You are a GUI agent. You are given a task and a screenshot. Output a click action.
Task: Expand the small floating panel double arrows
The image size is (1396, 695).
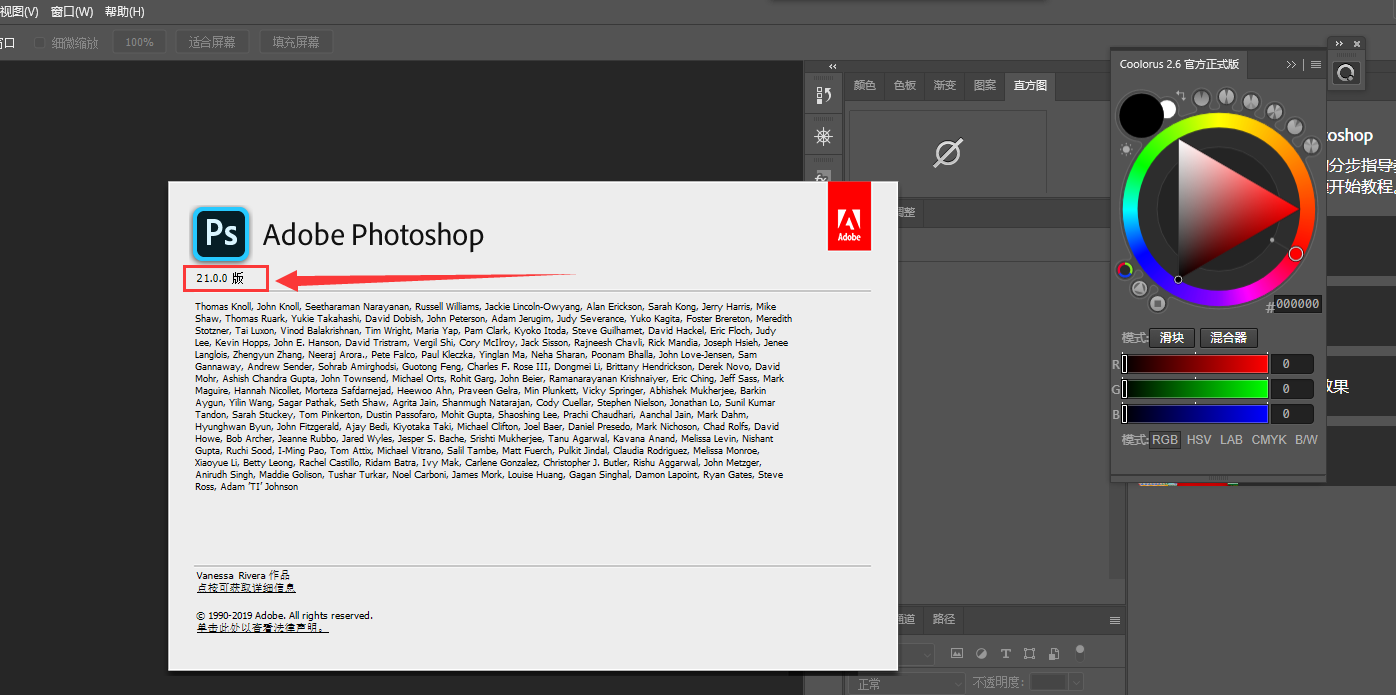[1338, 44]
